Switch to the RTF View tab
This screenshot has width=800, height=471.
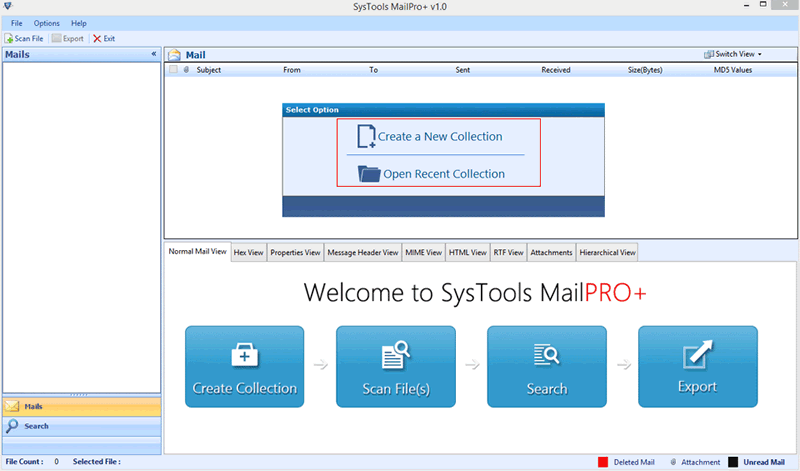(x=508, y=253)
